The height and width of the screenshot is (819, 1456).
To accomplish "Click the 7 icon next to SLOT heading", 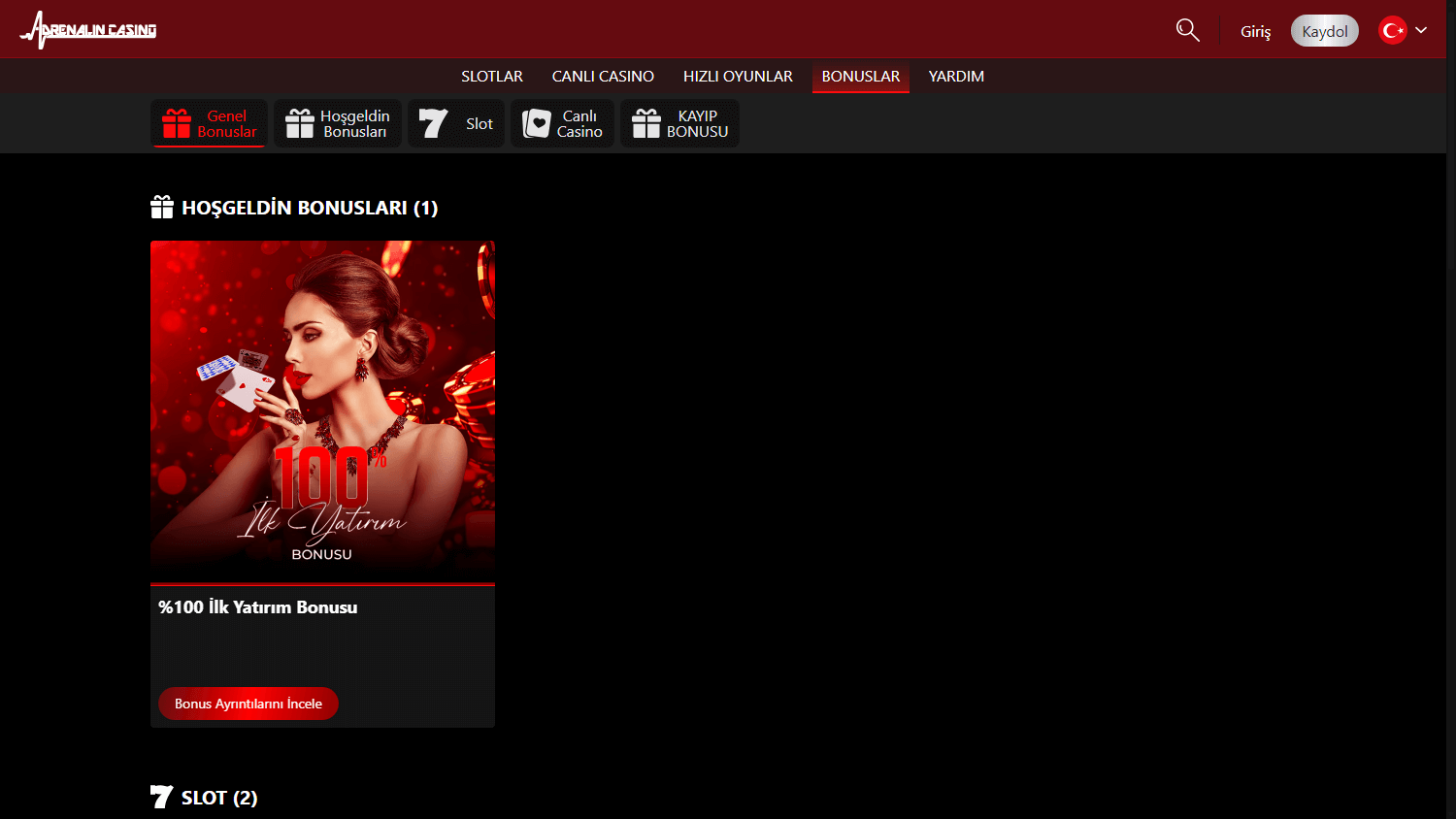I will 161,797.
